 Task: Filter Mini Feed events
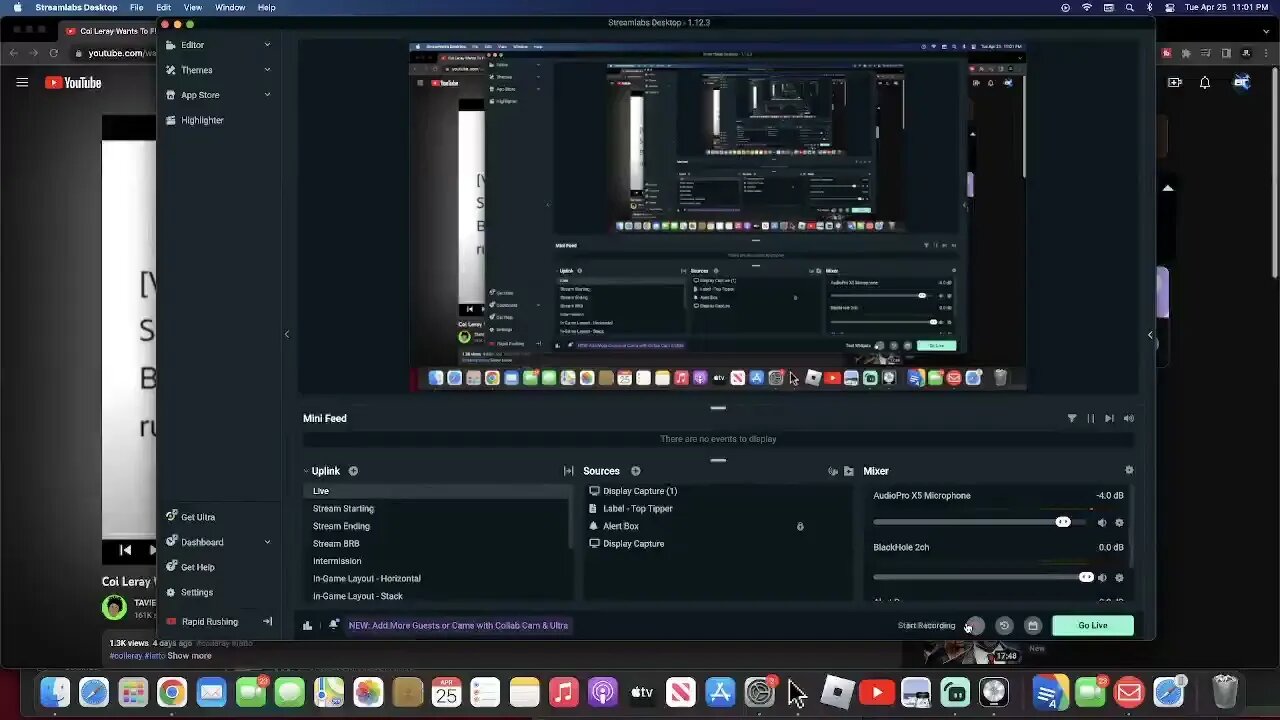tap(1072, 418)
